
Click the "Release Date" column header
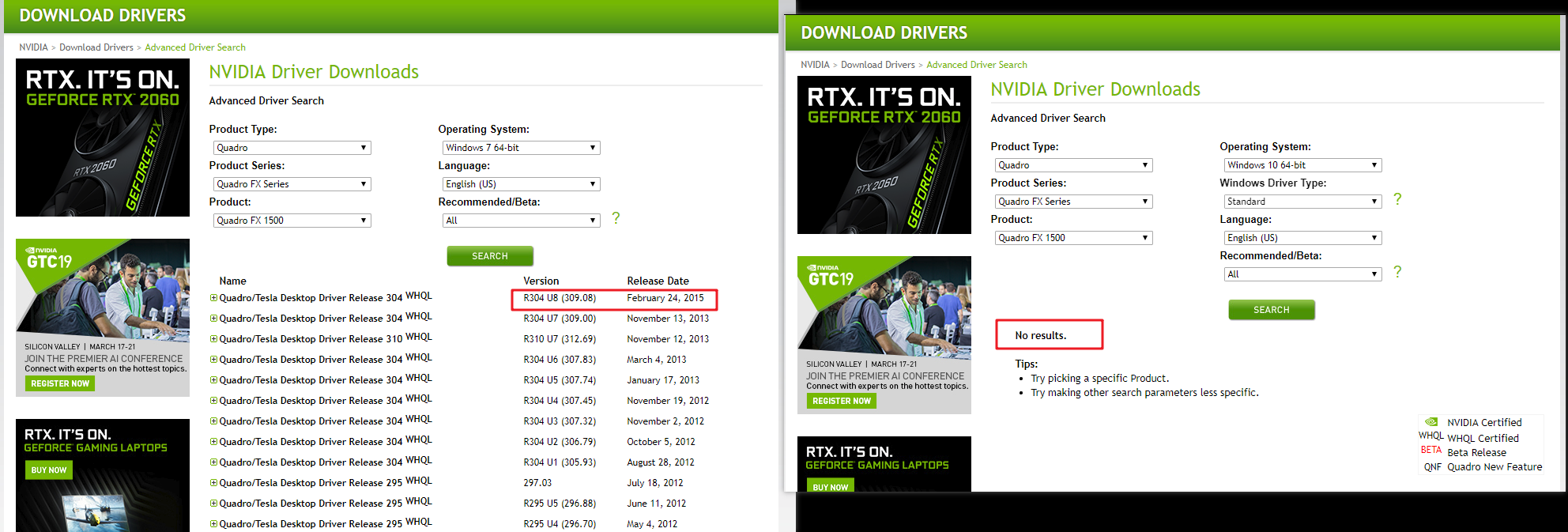coord(658,281)
